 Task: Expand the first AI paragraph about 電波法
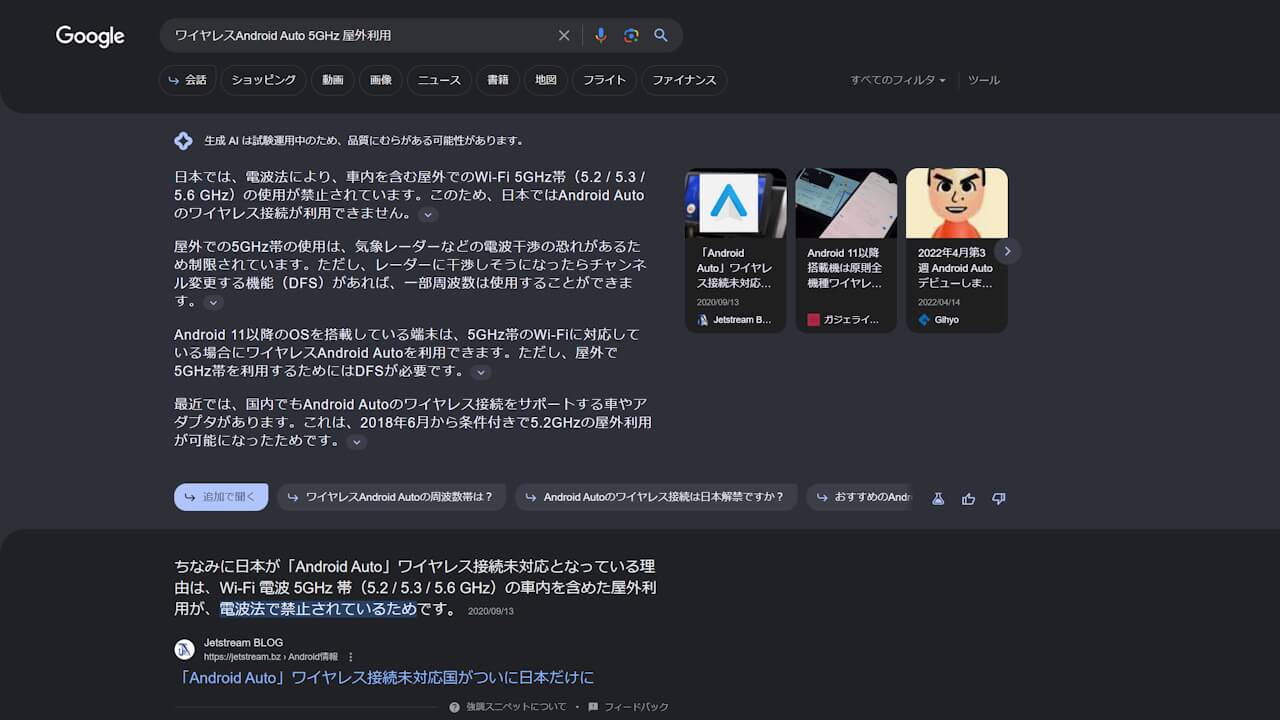coord(428,214)
